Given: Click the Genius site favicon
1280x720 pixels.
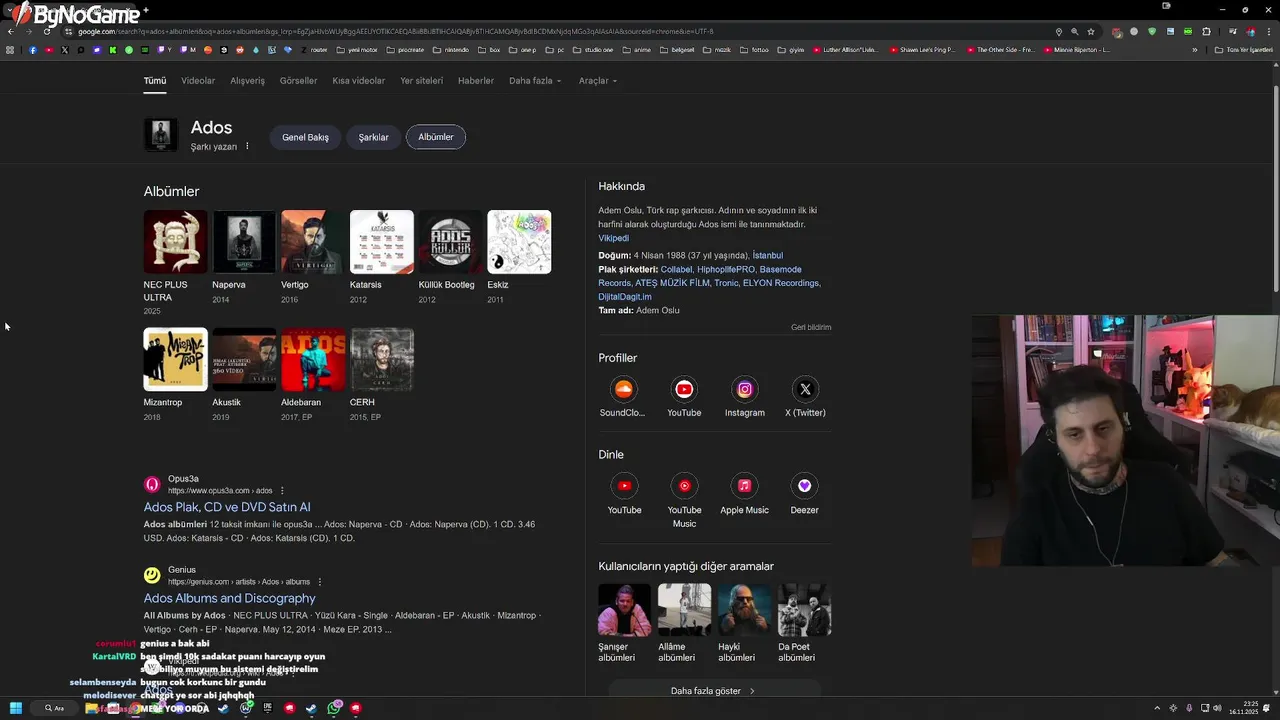Looking at the screenshot, I should click(152, 575).
